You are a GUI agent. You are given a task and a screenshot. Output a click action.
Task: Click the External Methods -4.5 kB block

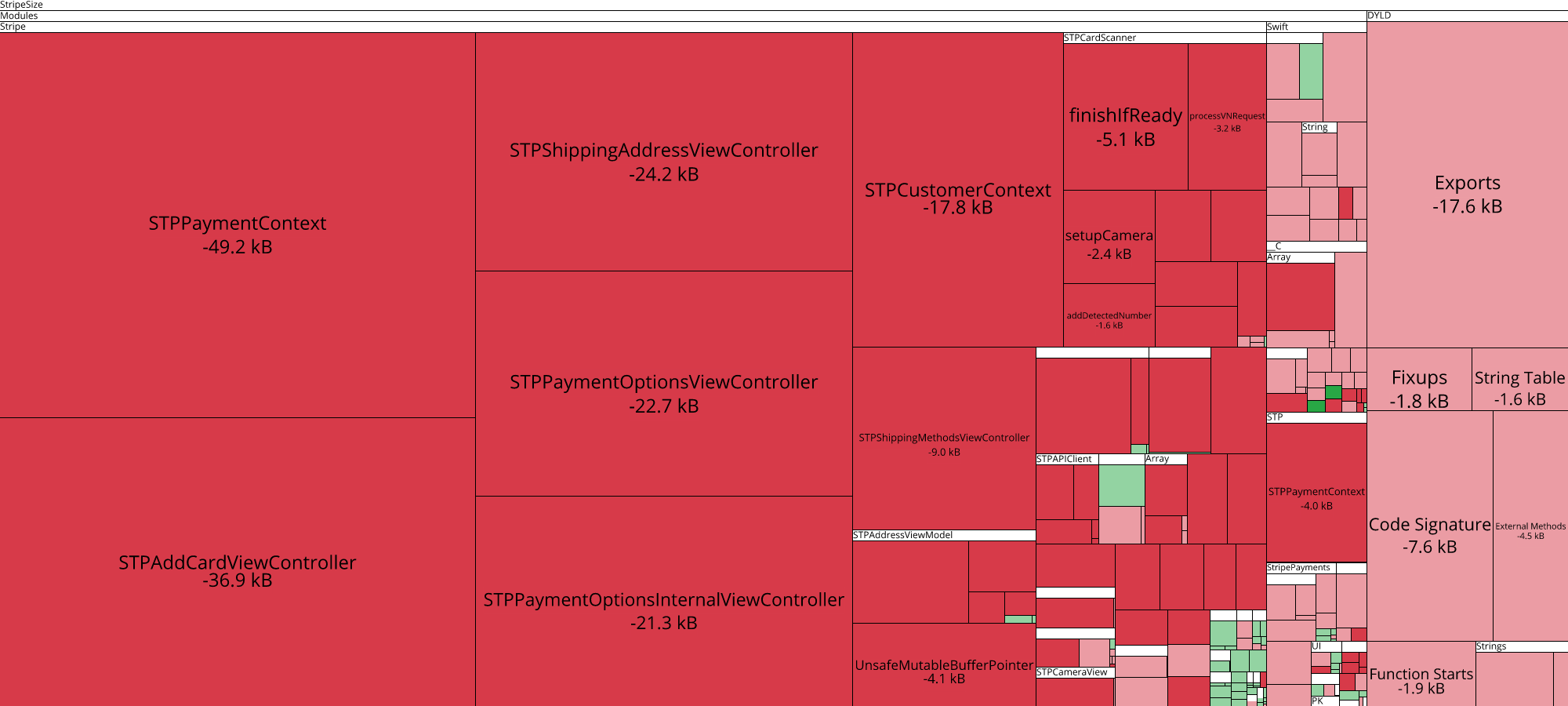point(1530,526)
